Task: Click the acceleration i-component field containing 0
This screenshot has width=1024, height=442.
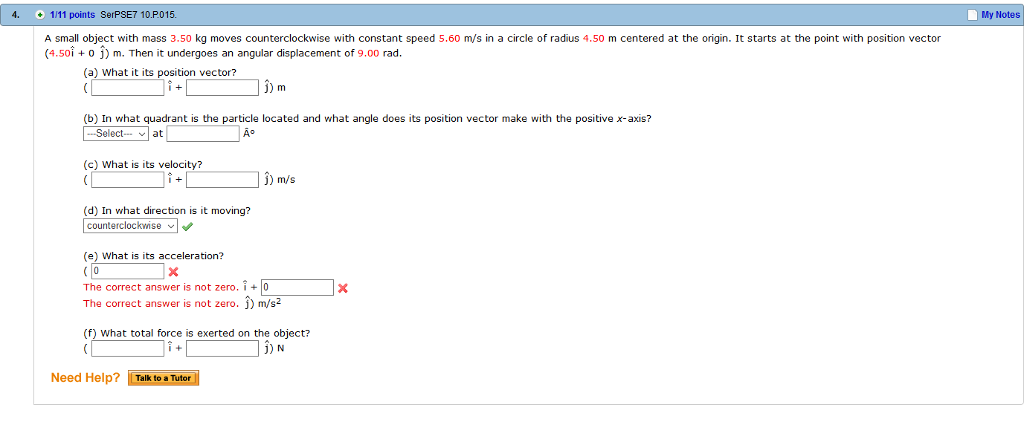Action: pyautogui.click(x=128, y=271)
